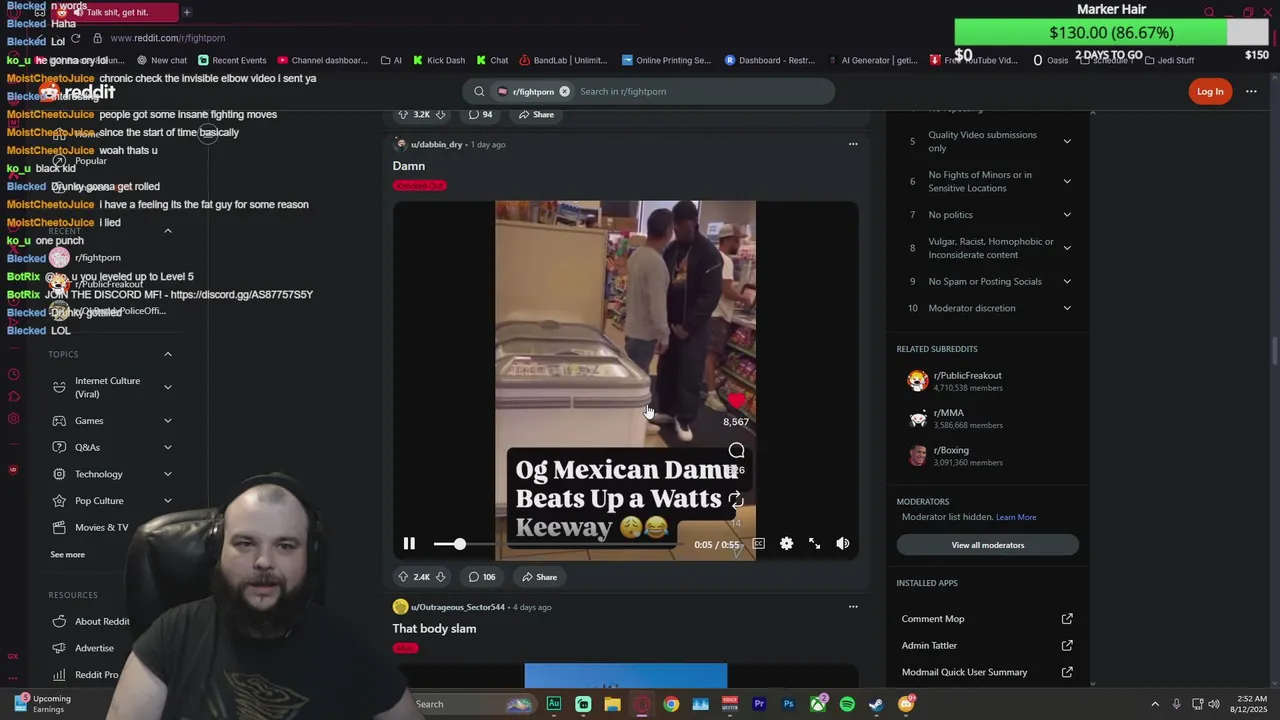
Task: Expand Internet Culture (Viral) topic
Action: point(168,388)
